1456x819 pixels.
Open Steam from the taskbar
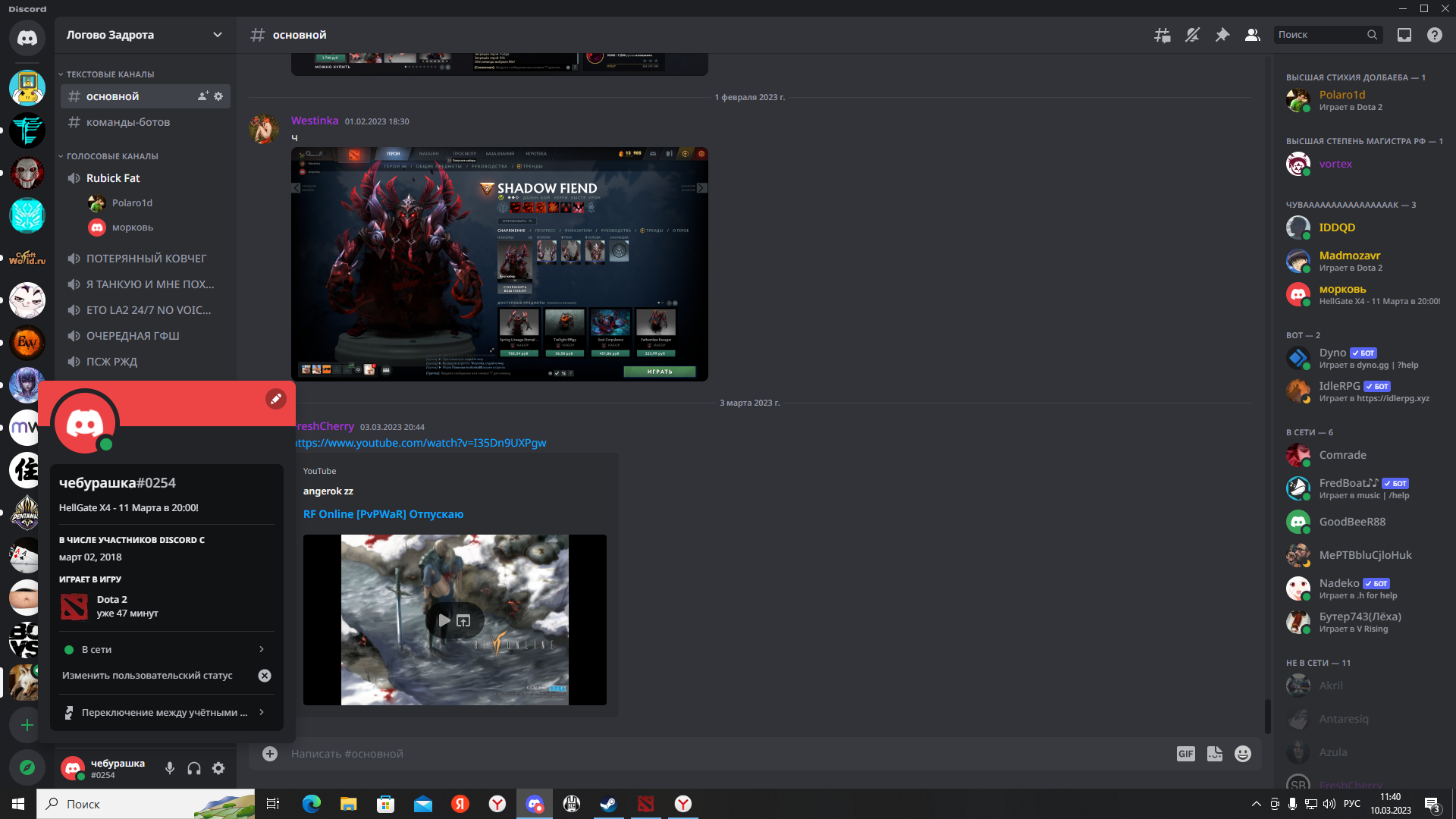[608, 804]
